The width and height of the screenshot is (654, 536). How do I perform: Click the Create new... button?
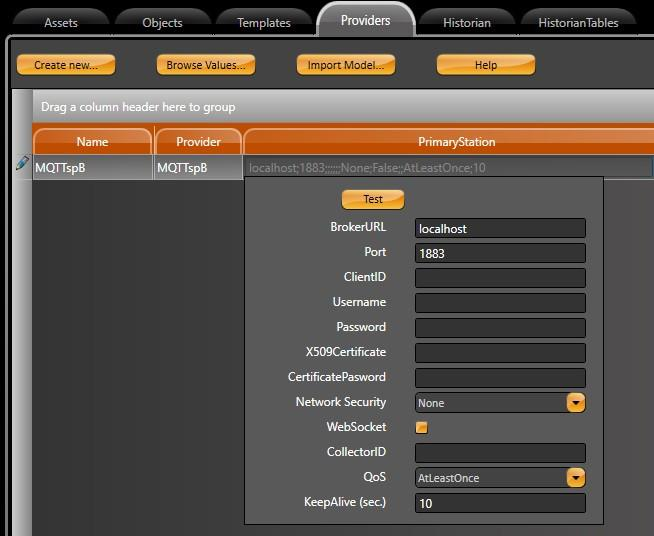click(66, 65)
